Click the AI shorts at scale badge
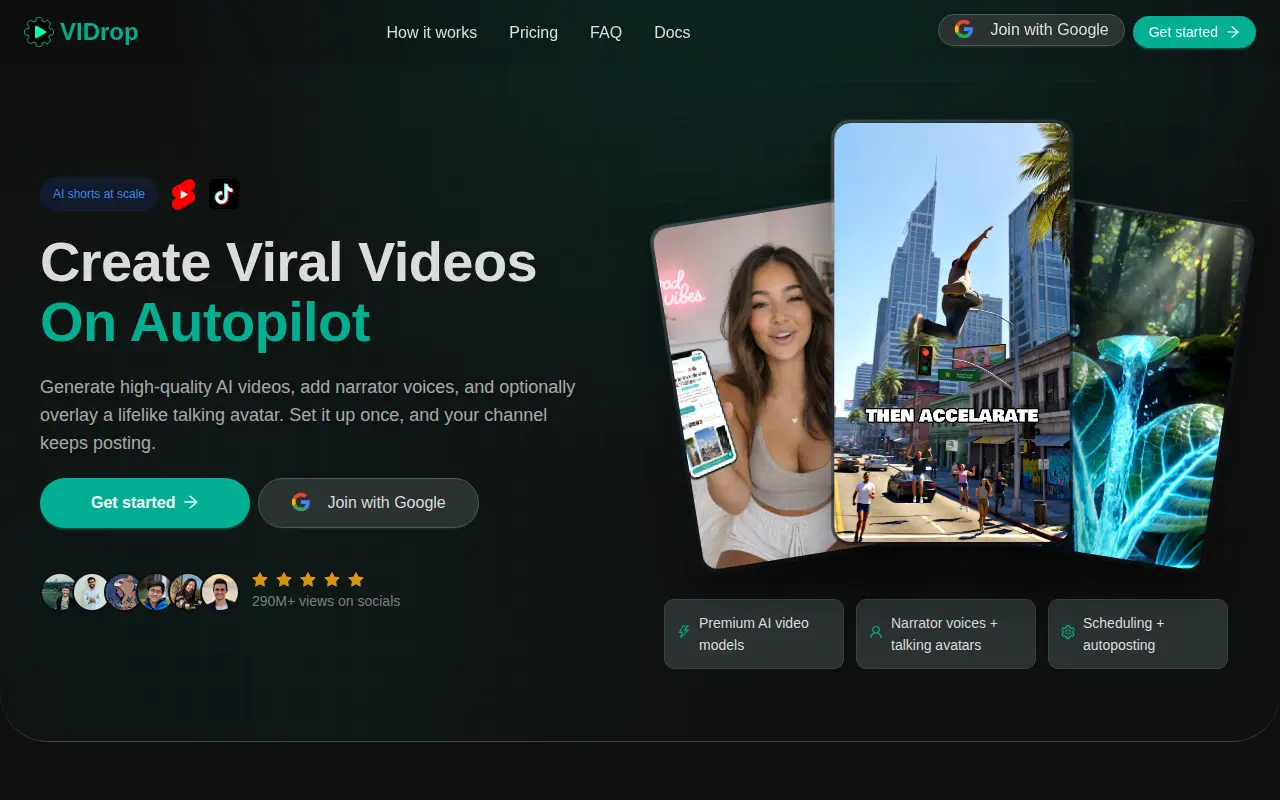This screenshot has width=1280, height=800. tap(99, 194)
